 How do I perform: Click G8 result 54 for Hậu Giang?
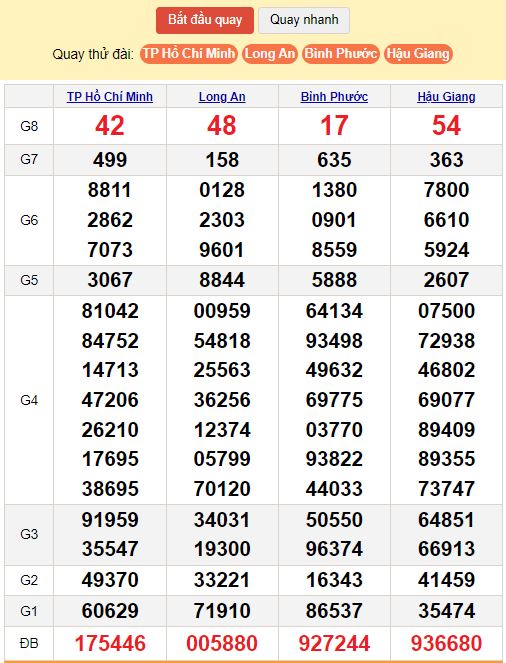coord(446,126)
